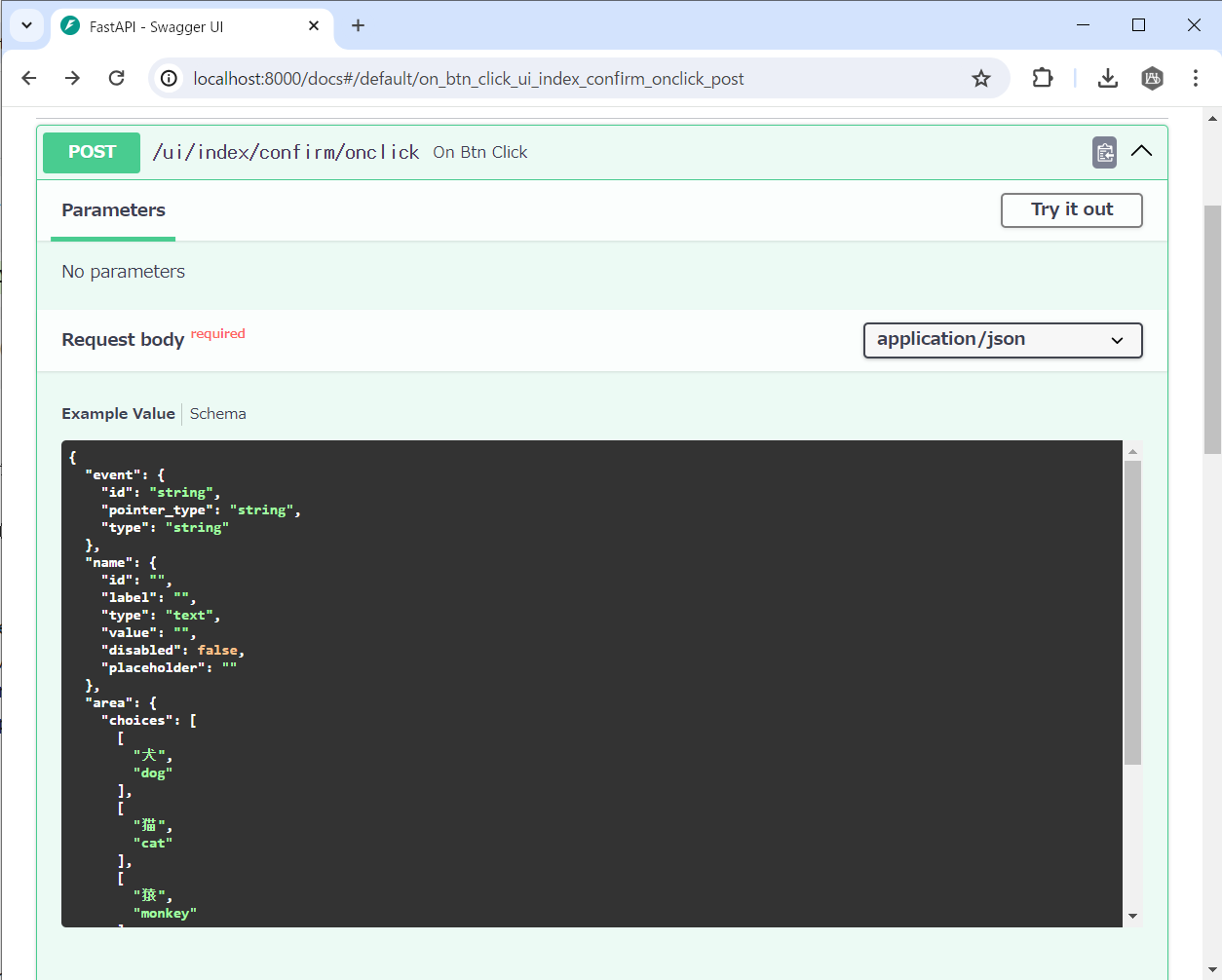Click the FastAPI favicon on the browser tab
Viewport: 1222px width, 980px height.
tap(68, 26)
